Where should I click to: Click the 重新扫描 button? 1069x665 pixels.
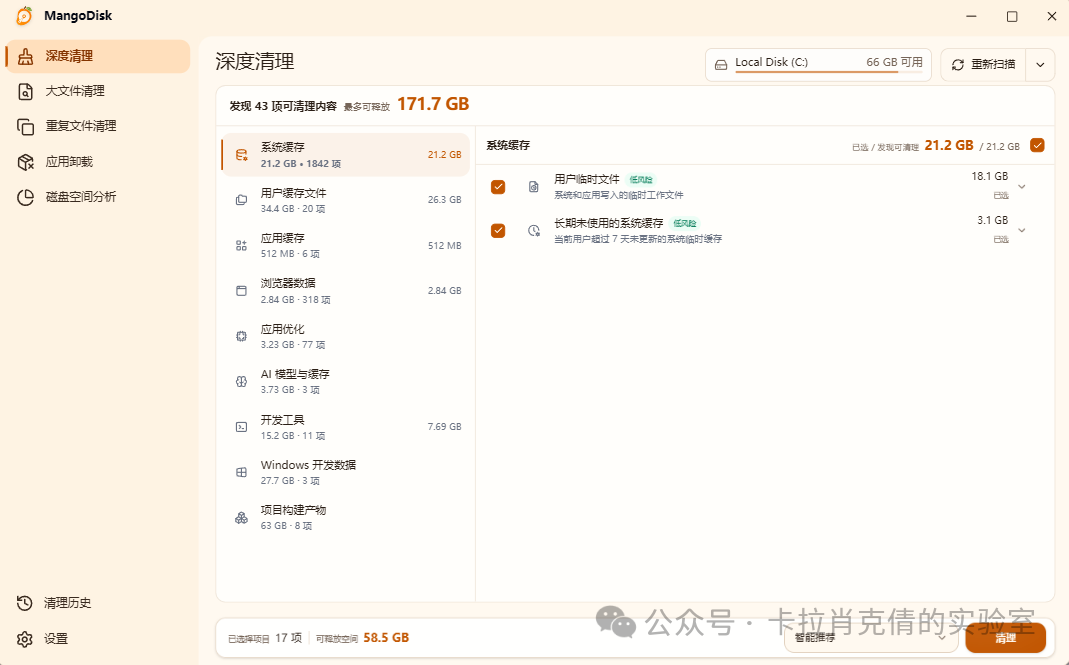(984, 65)
